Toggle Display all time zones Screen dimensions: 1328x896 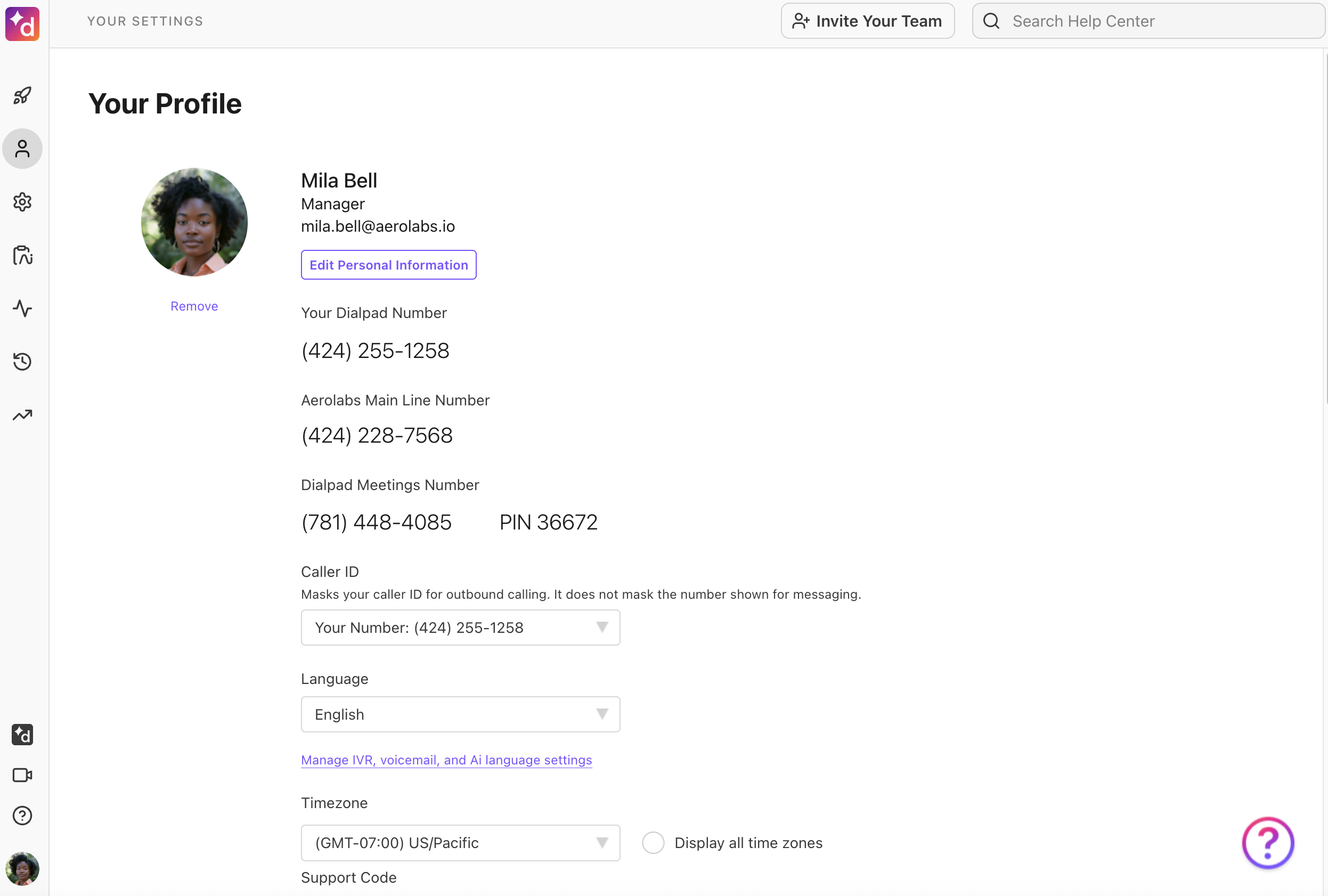click(653, 843)
